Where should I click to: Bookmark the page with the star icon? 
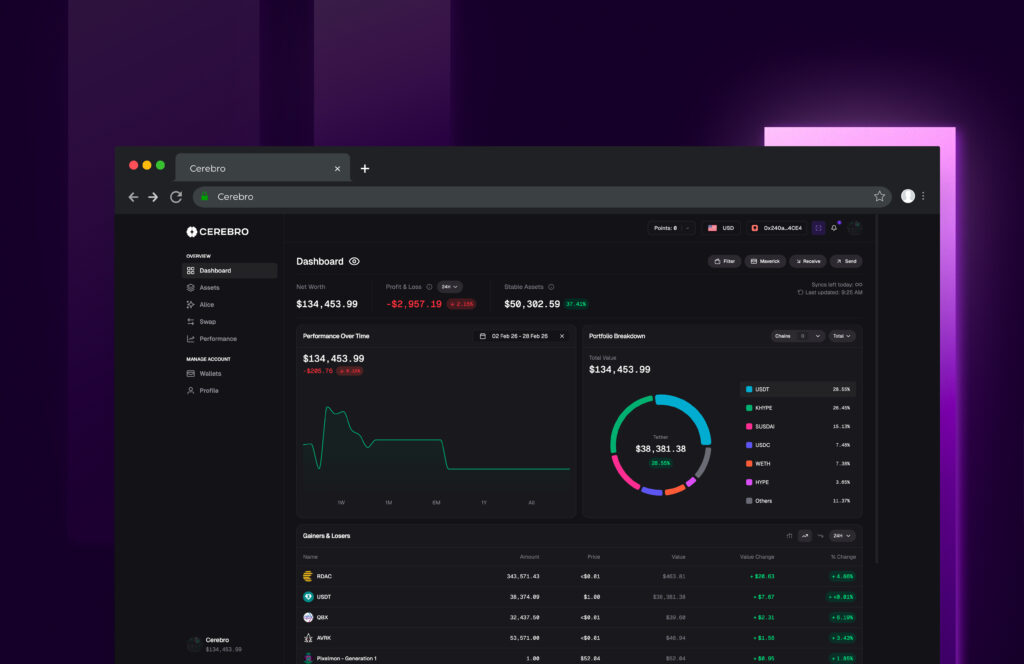[x=879, y=197]
